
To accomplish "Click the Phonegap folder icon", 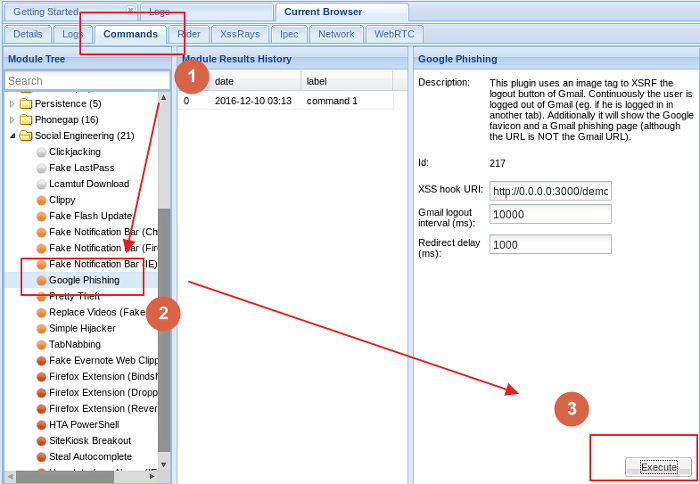I will (x=26, y=120).
